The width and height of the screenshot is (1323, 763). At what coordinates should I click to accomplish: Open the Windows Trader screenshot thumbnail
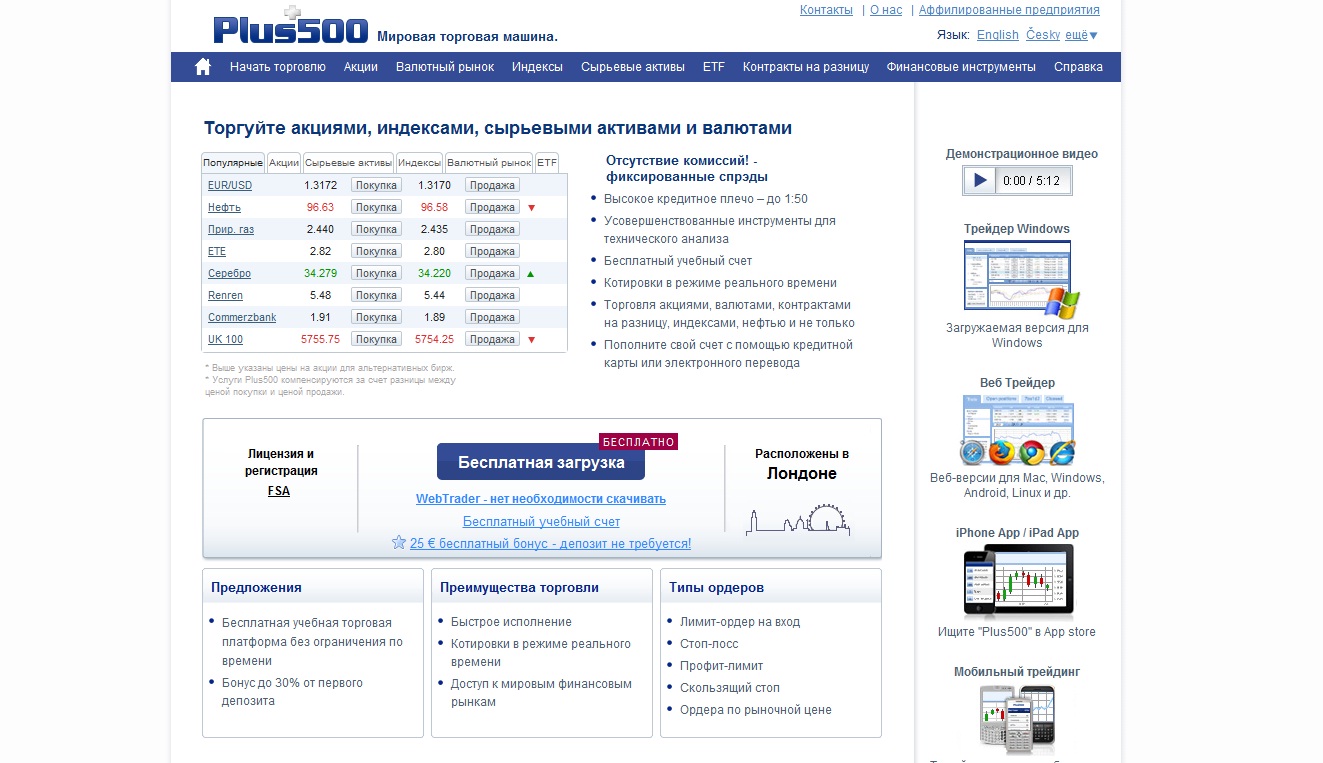(x=1021, y=278)
